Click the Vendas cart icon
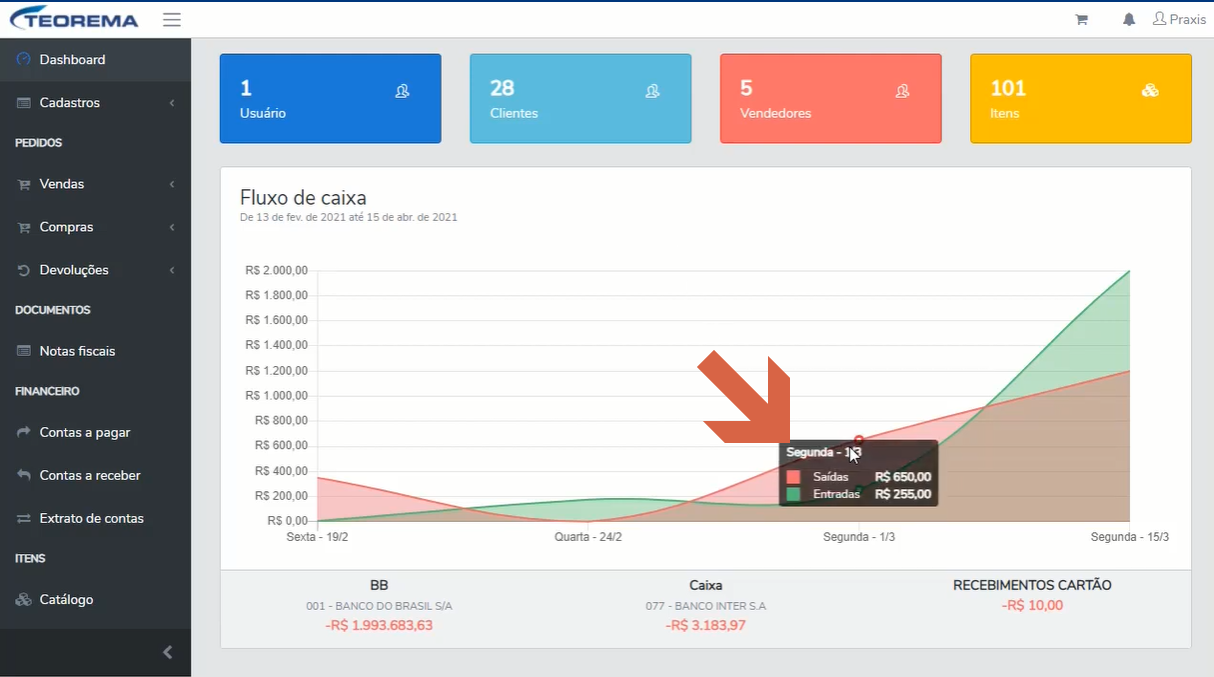The height and width of the screenshot is (677, 1214). pyautogui.click(x=24, y=185)
